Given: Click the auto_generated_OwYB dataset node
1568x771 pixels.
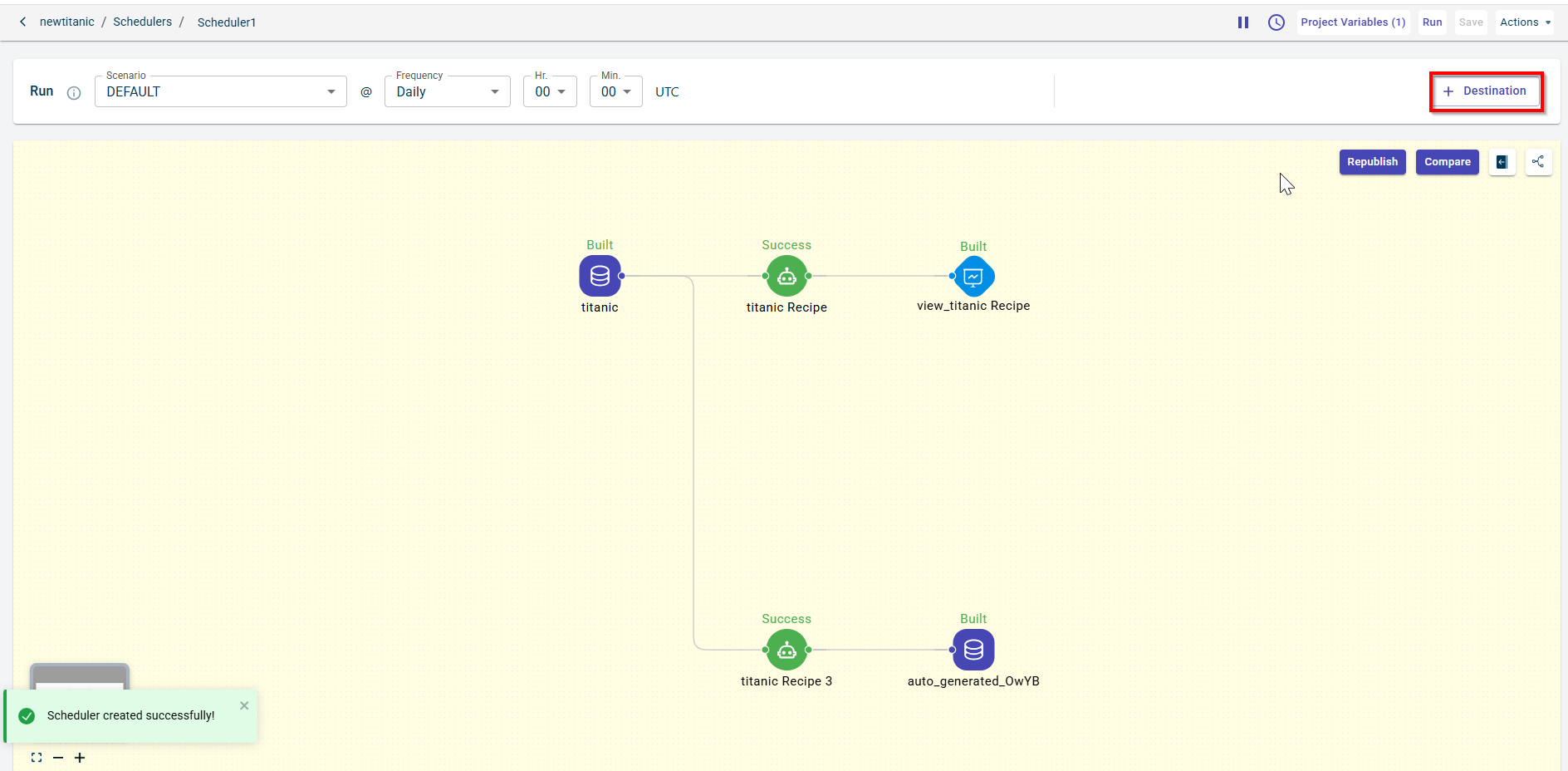Looking at the screenshot, I should (973, 650).
